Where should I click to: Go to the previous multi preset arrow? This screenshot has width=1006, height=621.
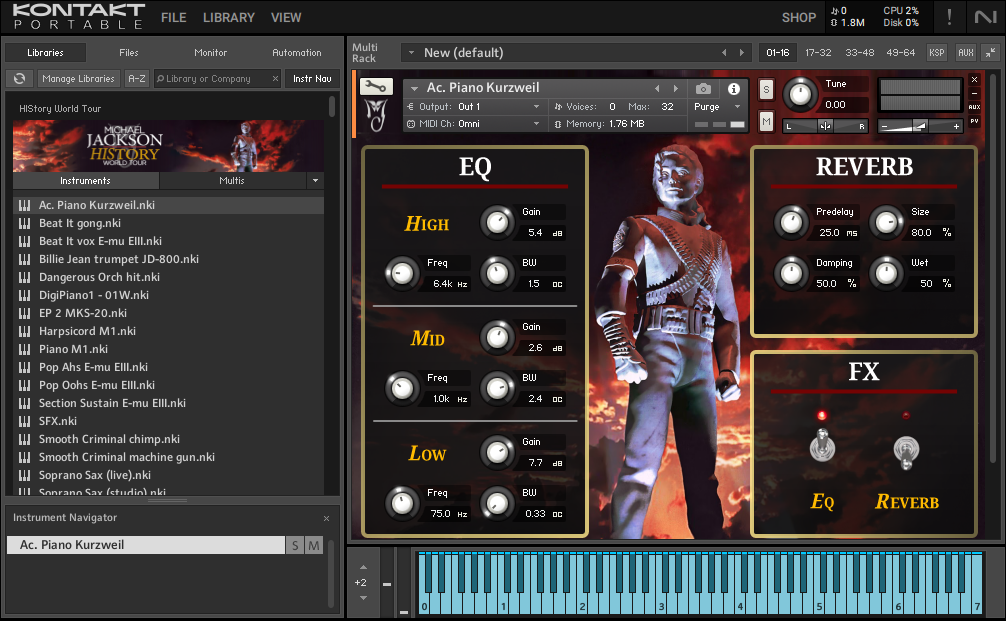[x=724, y=53]
